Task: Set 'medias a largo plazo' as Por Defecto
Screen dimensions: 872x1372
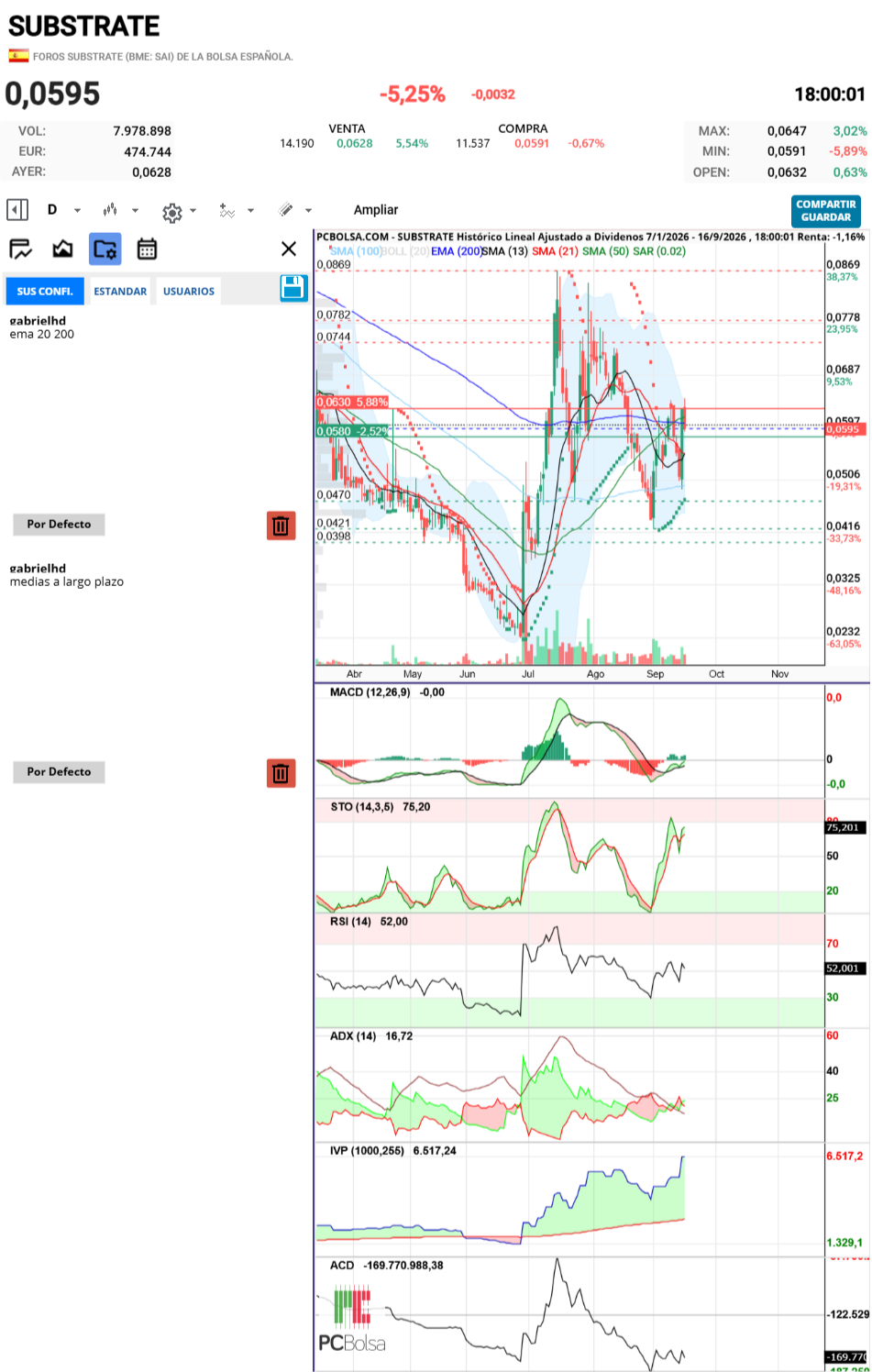Action: click(x=59, y=772)
